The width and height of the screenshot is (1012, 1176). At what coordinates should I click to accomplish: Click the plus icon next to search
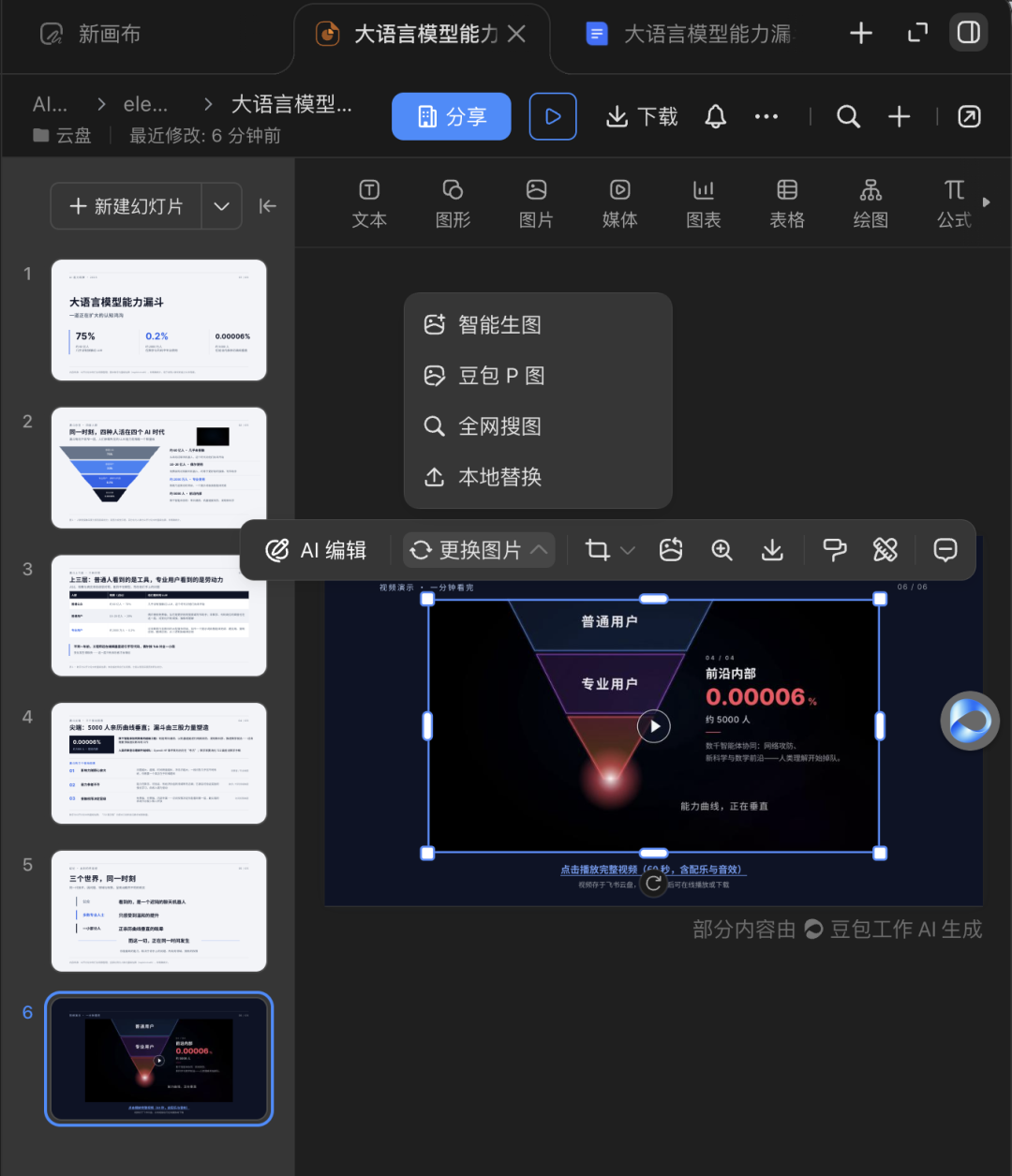tap(900, 116)
